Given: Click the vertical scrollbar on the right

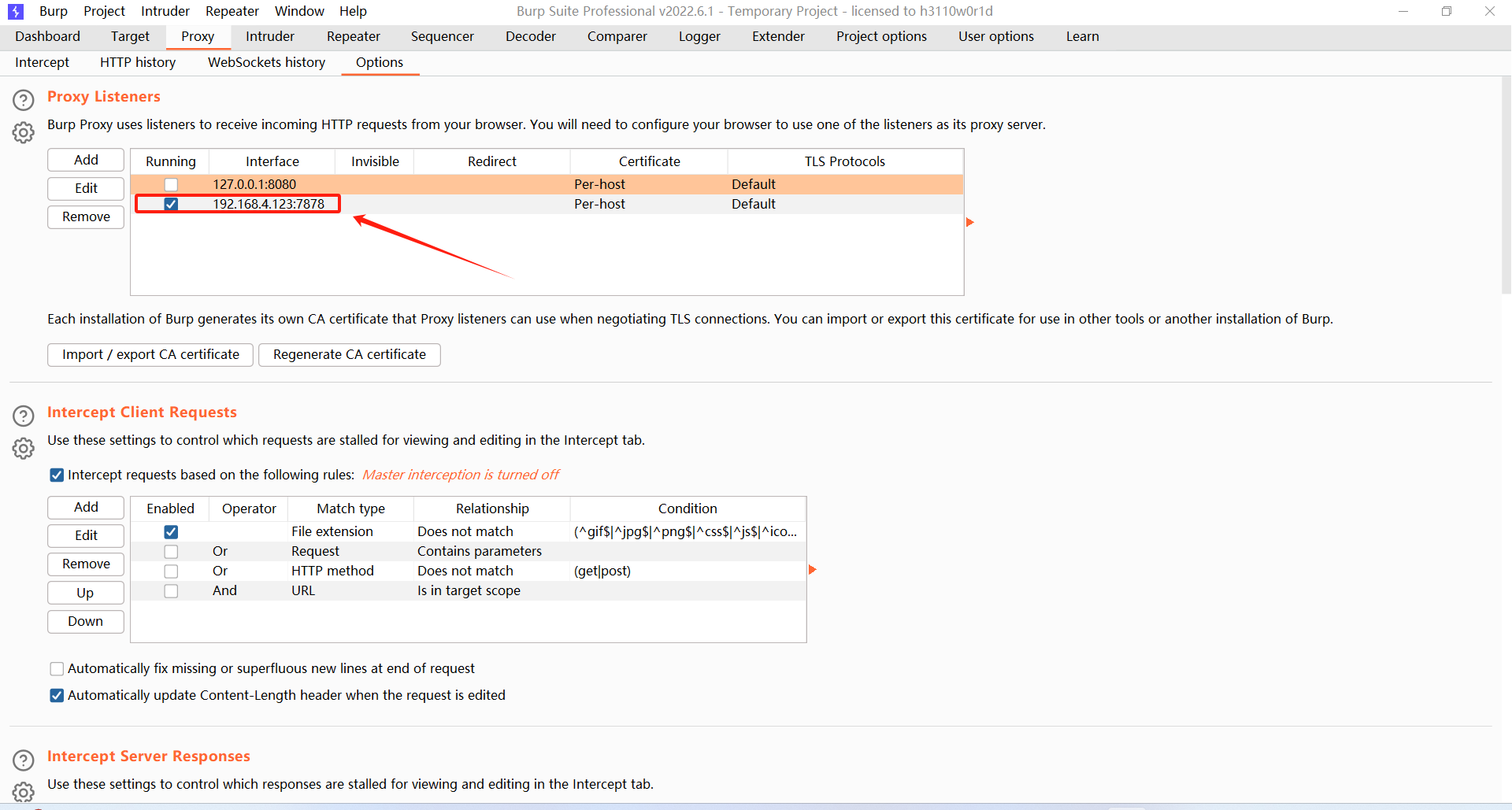Looking at the screenshot, I should click(1506, 186).
